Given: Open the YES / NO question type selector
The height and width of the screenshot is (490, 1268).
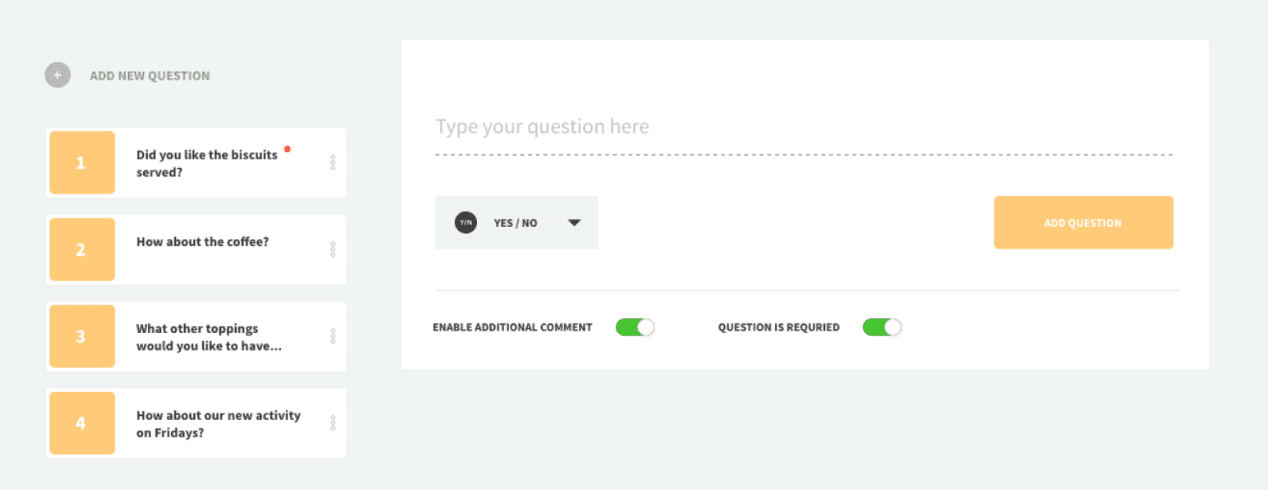Looking at the screenshot, I should click(x=517, y=222).
